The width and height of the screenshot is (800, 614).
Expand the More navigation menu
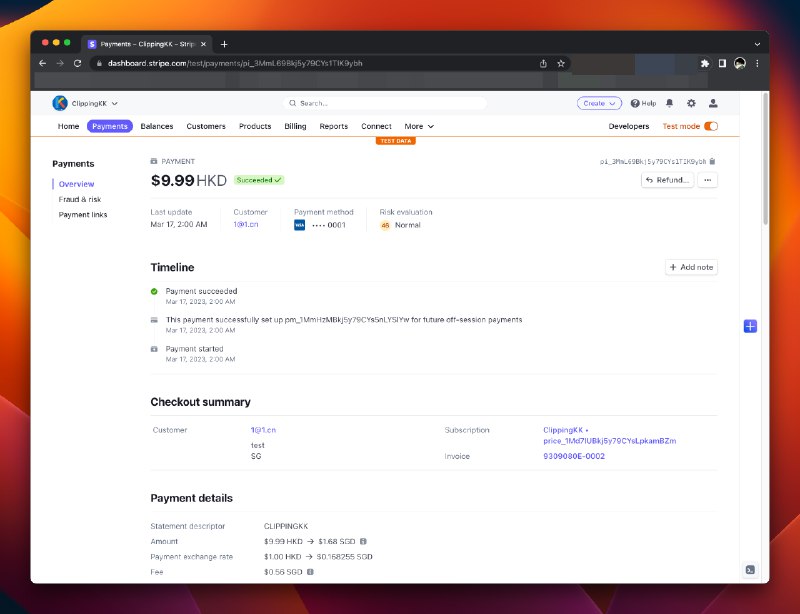[419, 127]
